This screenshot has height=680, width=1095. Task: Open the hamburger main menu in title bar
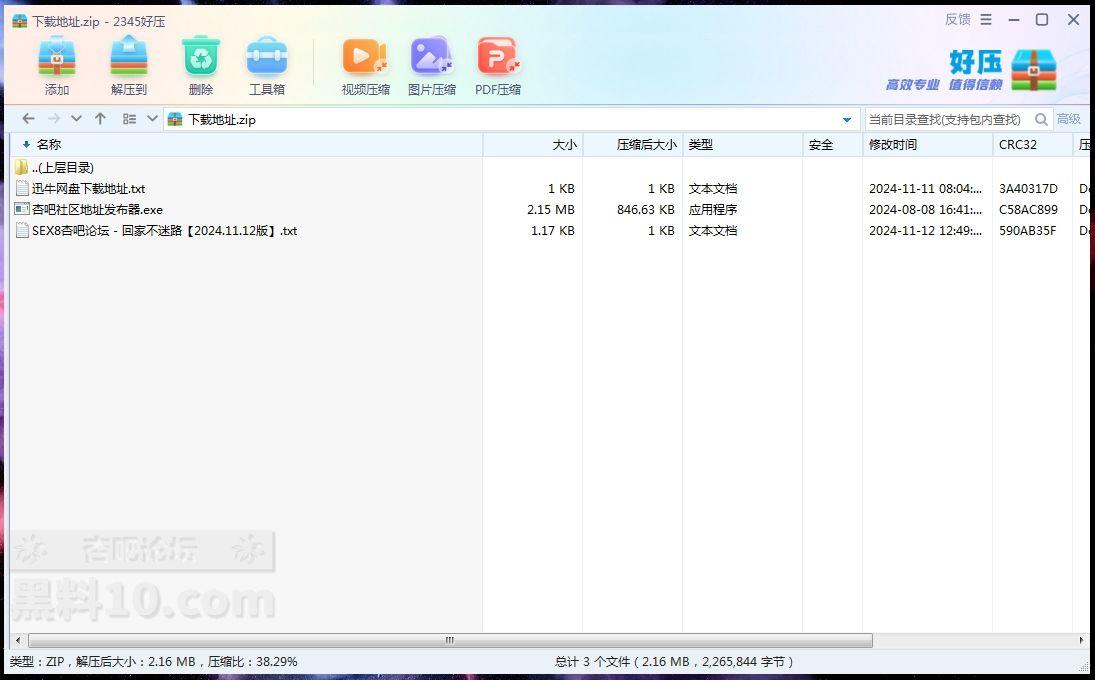986,20
